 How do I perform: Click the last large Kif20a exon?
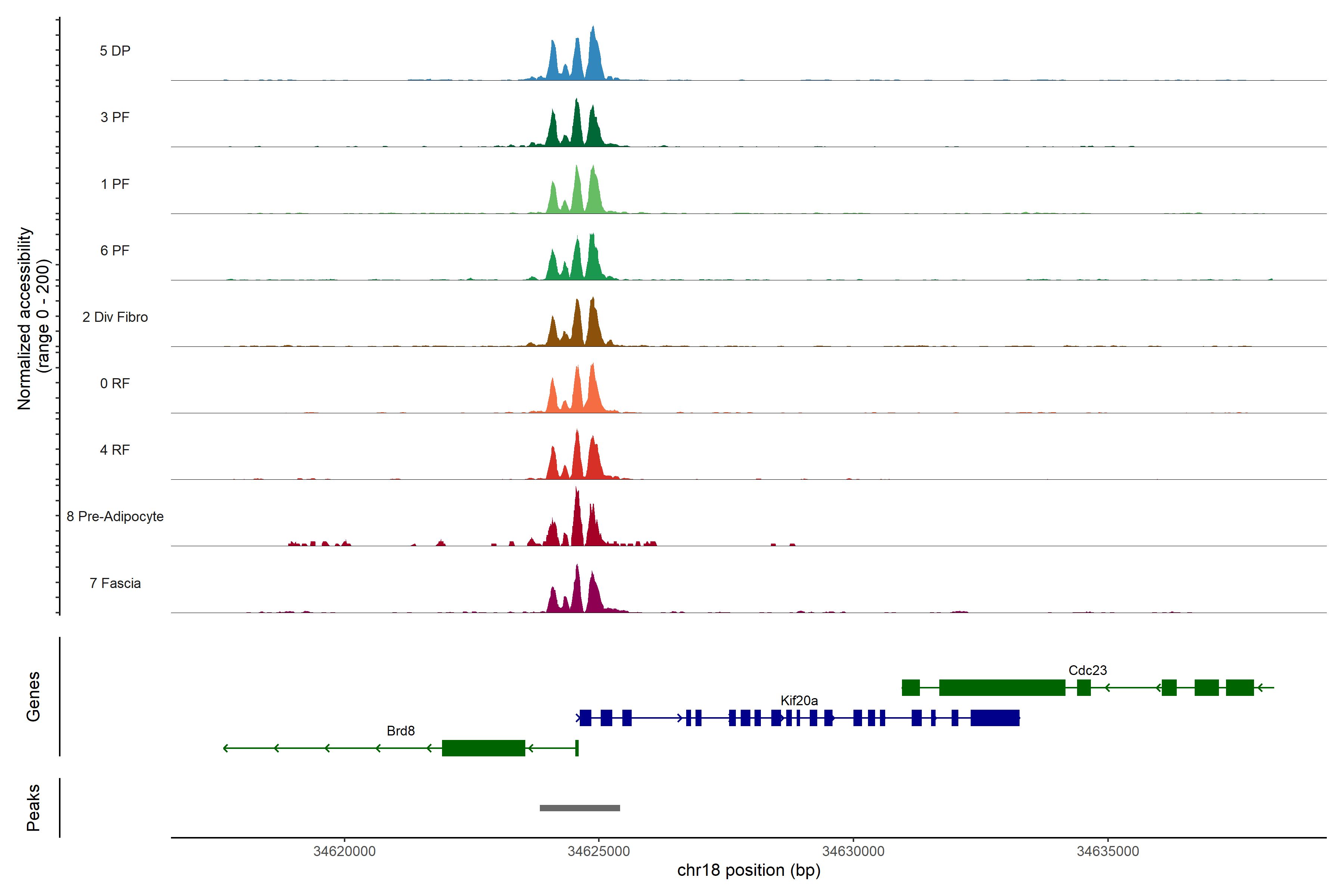tap(995, 718)
